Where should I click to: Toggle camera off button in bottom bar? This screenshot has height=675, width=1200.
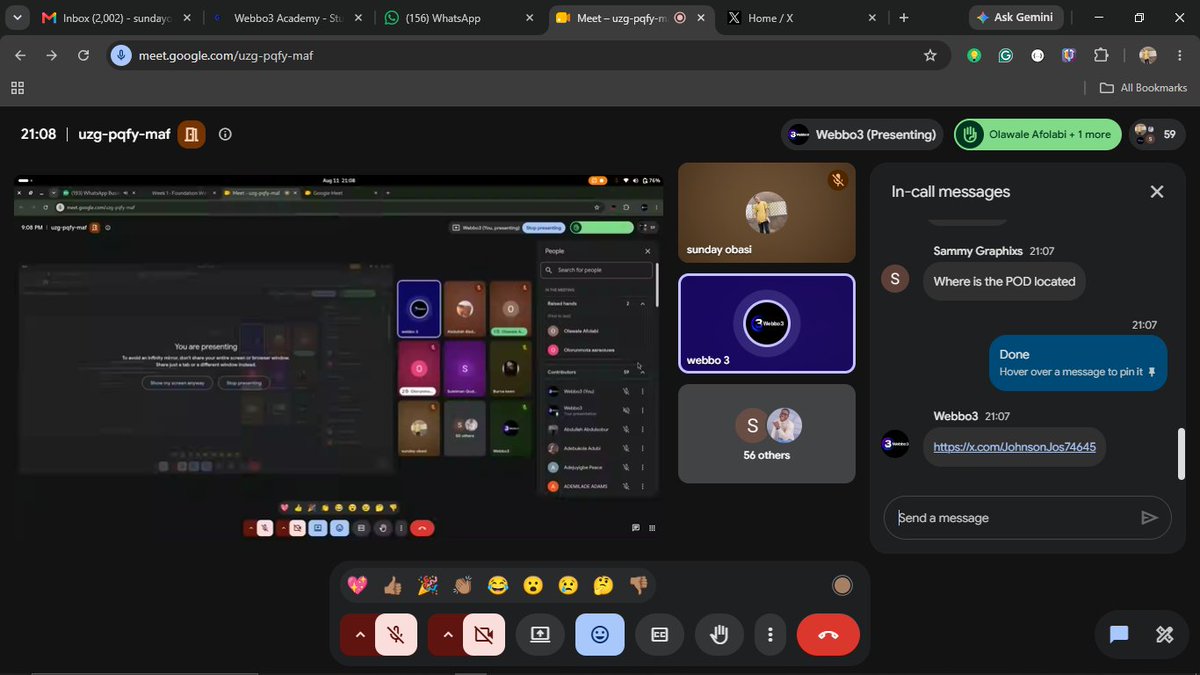(484, 634)
